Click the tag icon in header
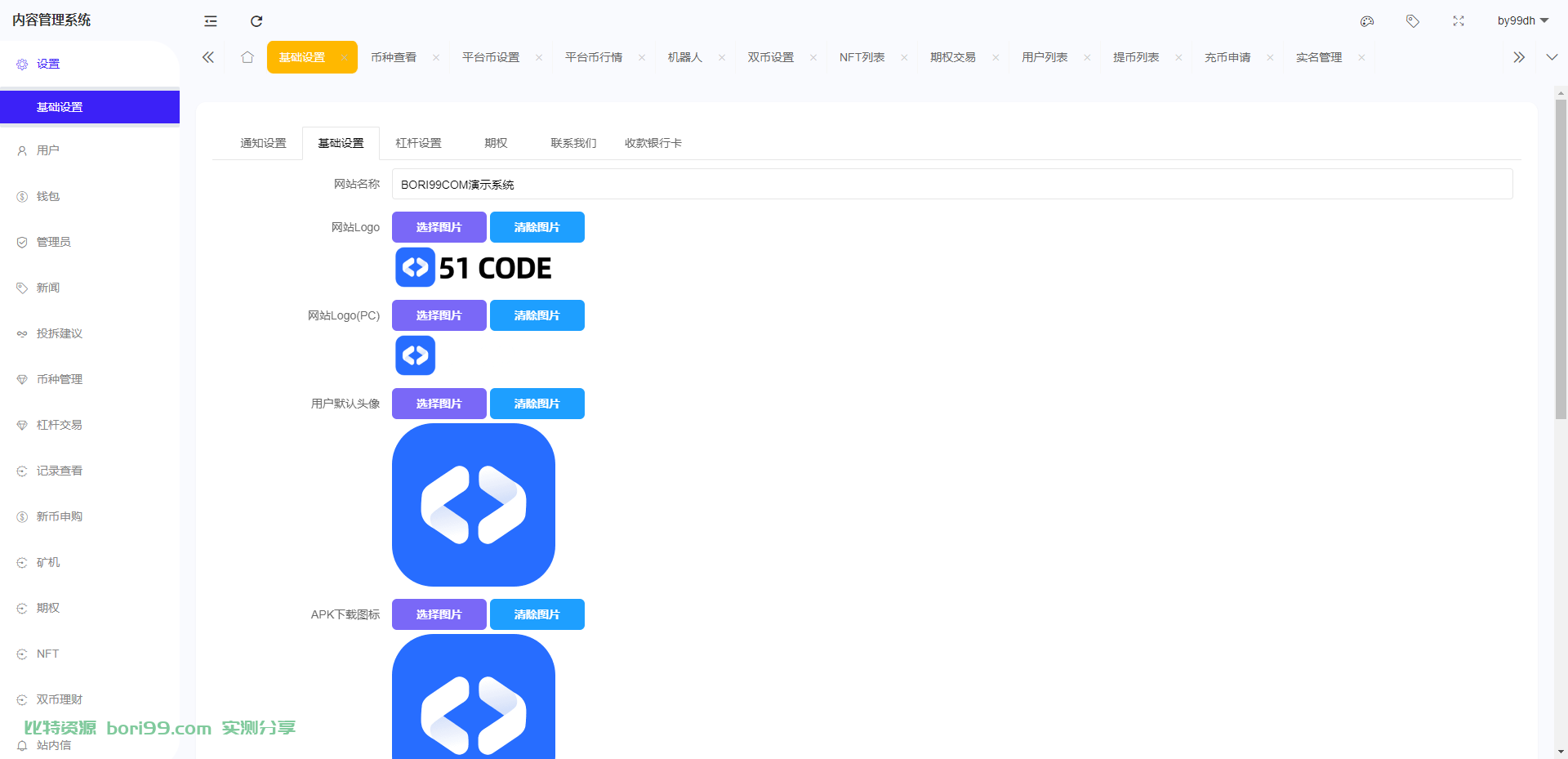 tap(1413, 21)
